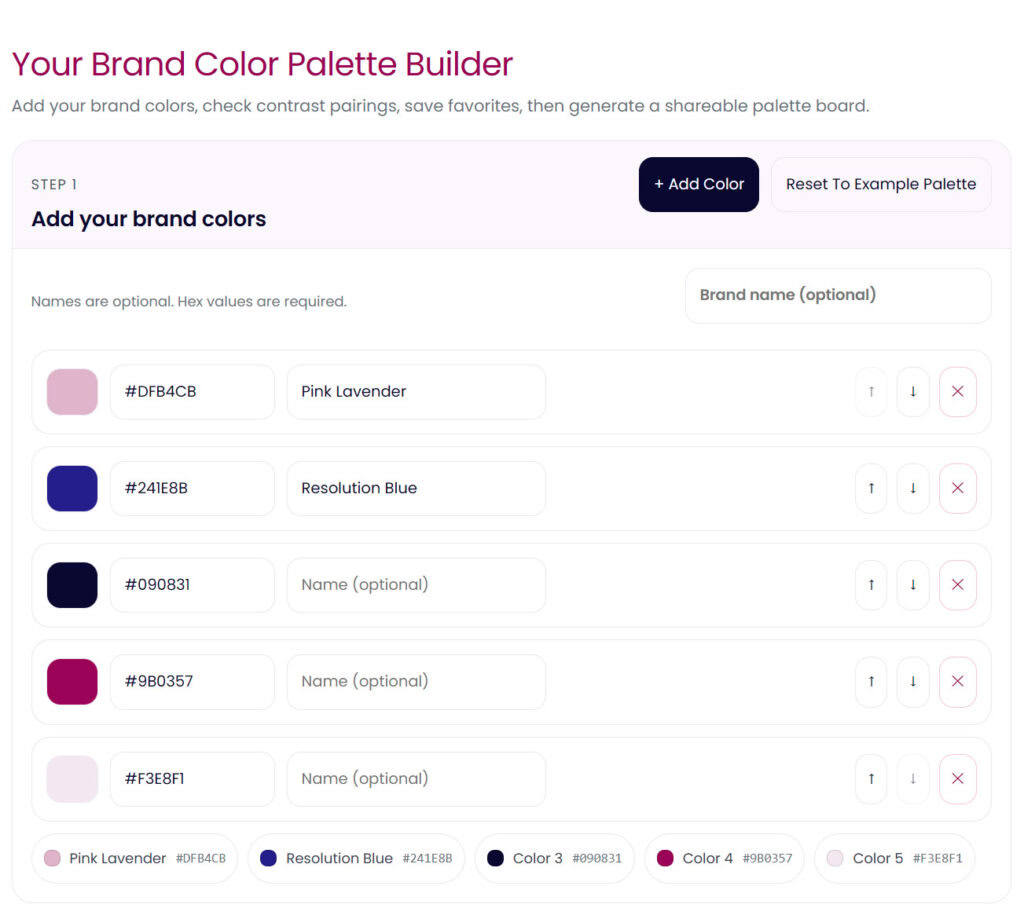Click the down arrow beside Resolution Blue
Viewport: 1024px width, 919px height.
(913, 488)
